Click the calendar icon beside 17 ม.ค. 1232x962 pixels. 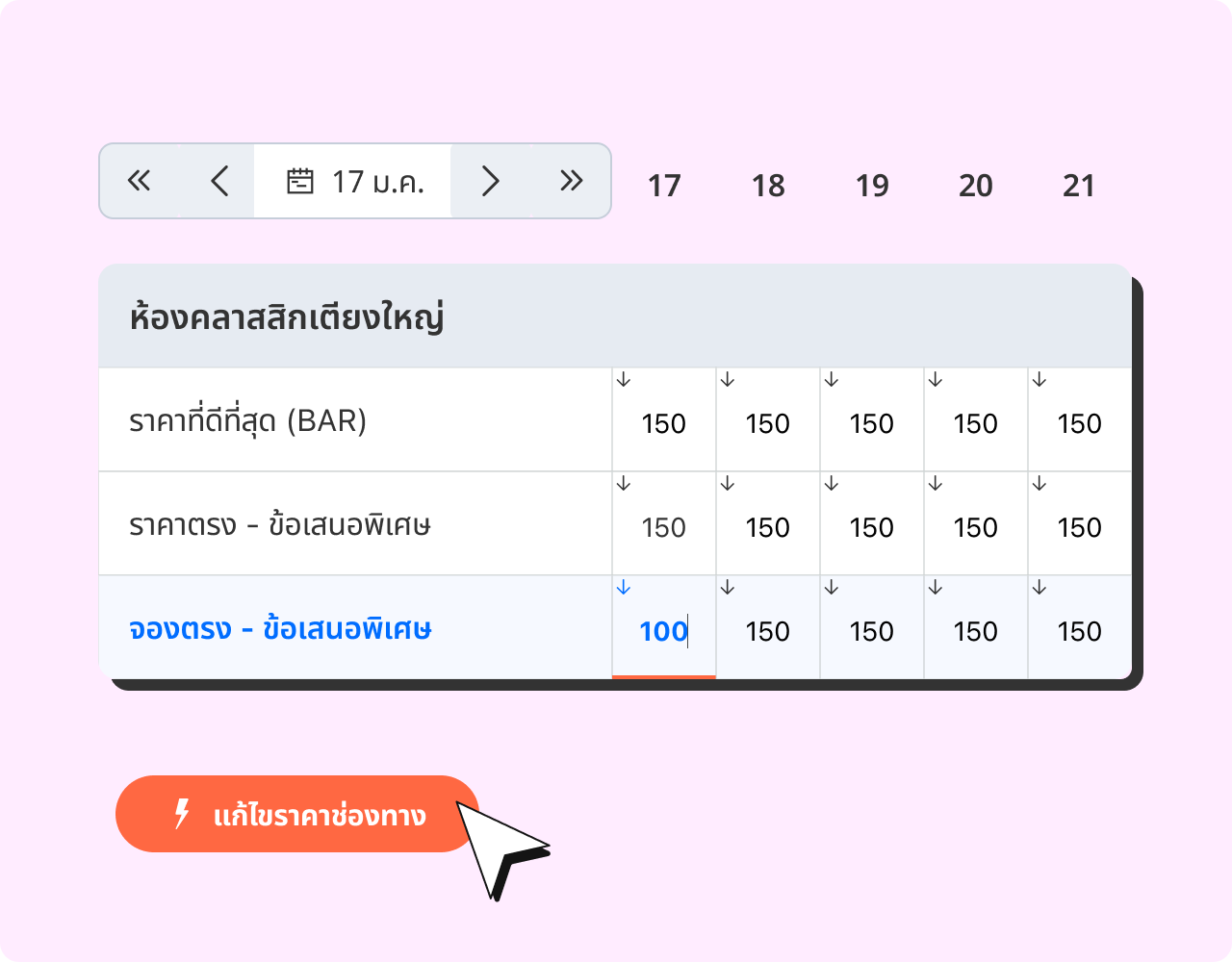pos(300,181)
